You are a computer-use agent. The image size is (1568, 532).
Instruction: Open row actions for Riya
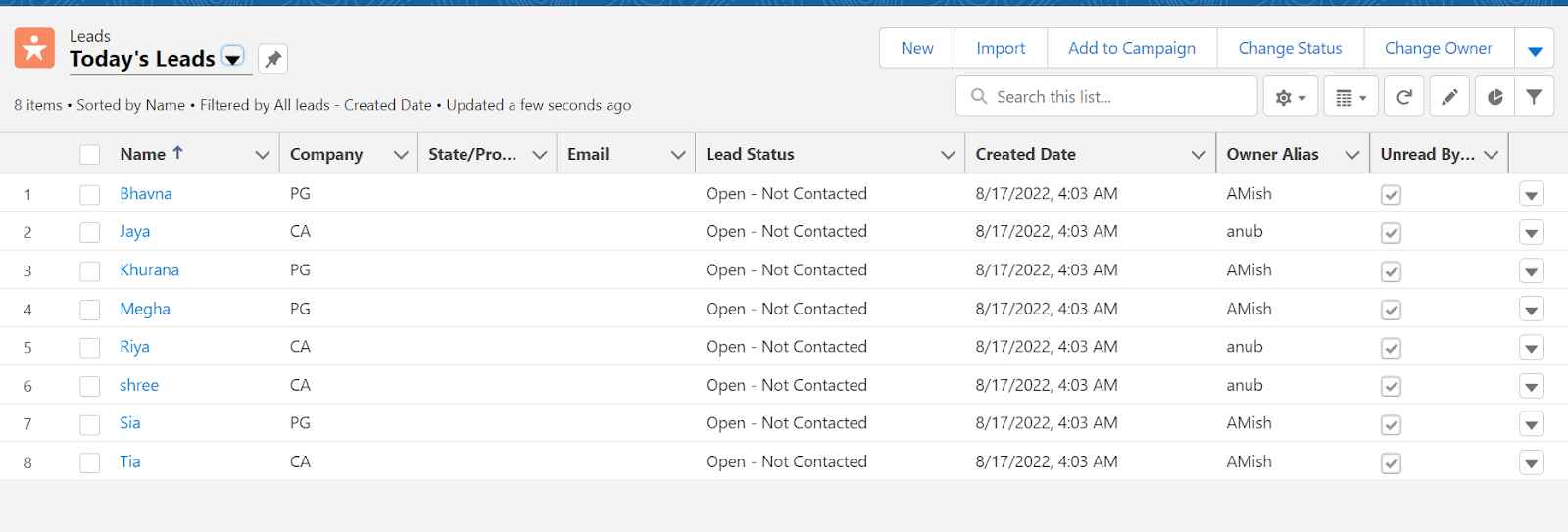[1532, 348]
